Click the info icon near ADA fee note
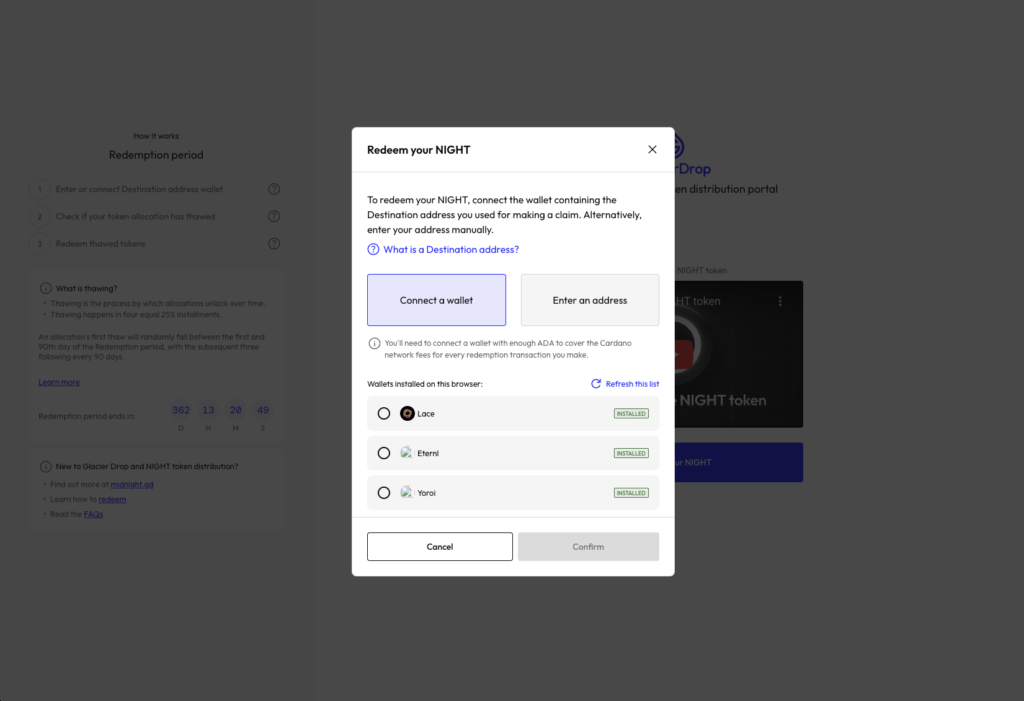The height and width of the screenshot is (701, 1024). (x=374, y=343)
